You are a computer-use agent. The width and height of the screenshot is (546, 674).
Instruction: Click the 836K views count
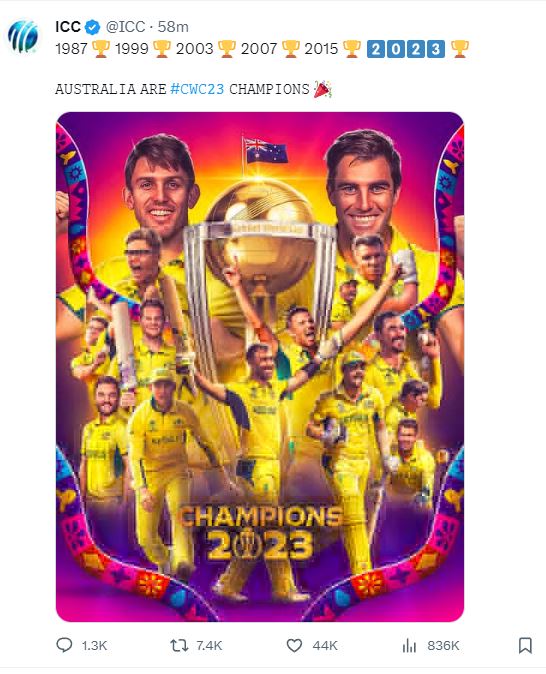[443, 646]
